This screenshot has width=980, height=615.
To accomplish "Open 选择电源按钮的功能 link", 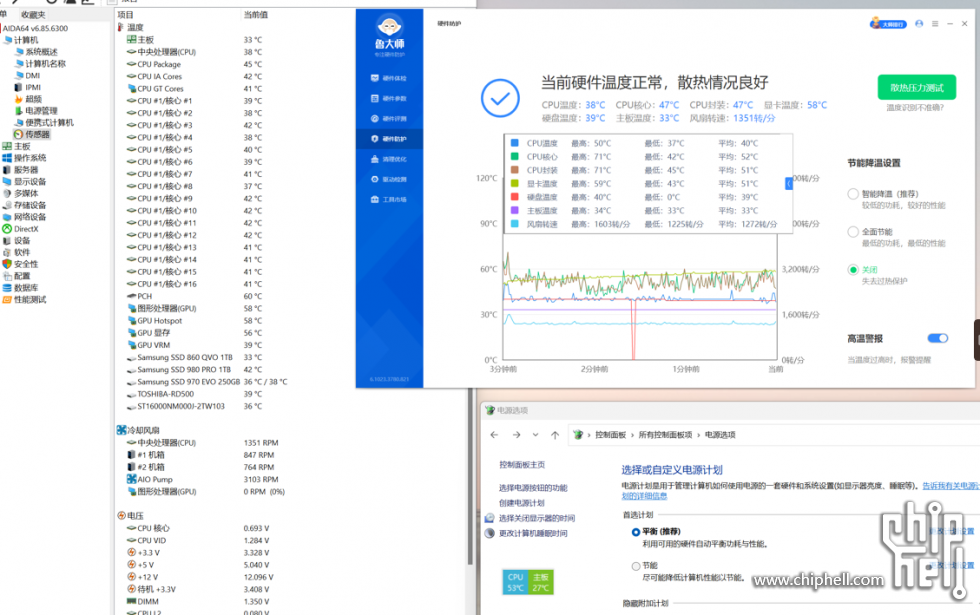I will click(x=533, y=488).
